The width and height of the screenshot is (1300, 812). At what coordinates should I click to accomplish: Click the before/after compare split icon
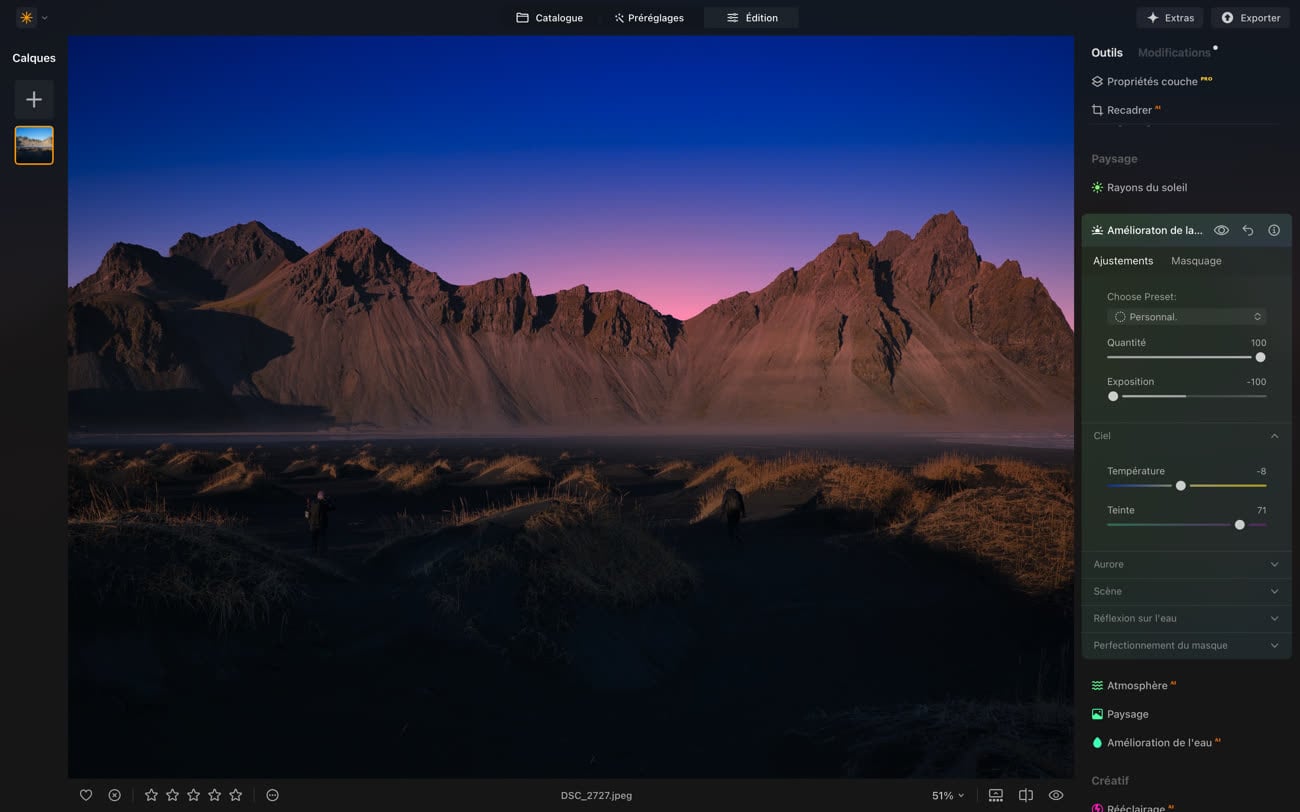coord(1026,795)
